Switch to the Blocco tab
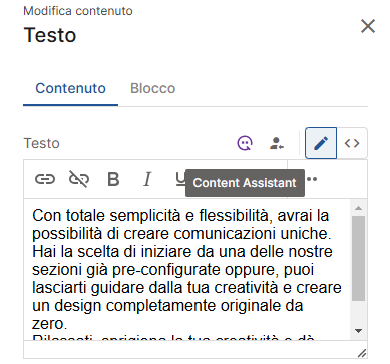The image size is (390, 364). [x=152, y=89]
